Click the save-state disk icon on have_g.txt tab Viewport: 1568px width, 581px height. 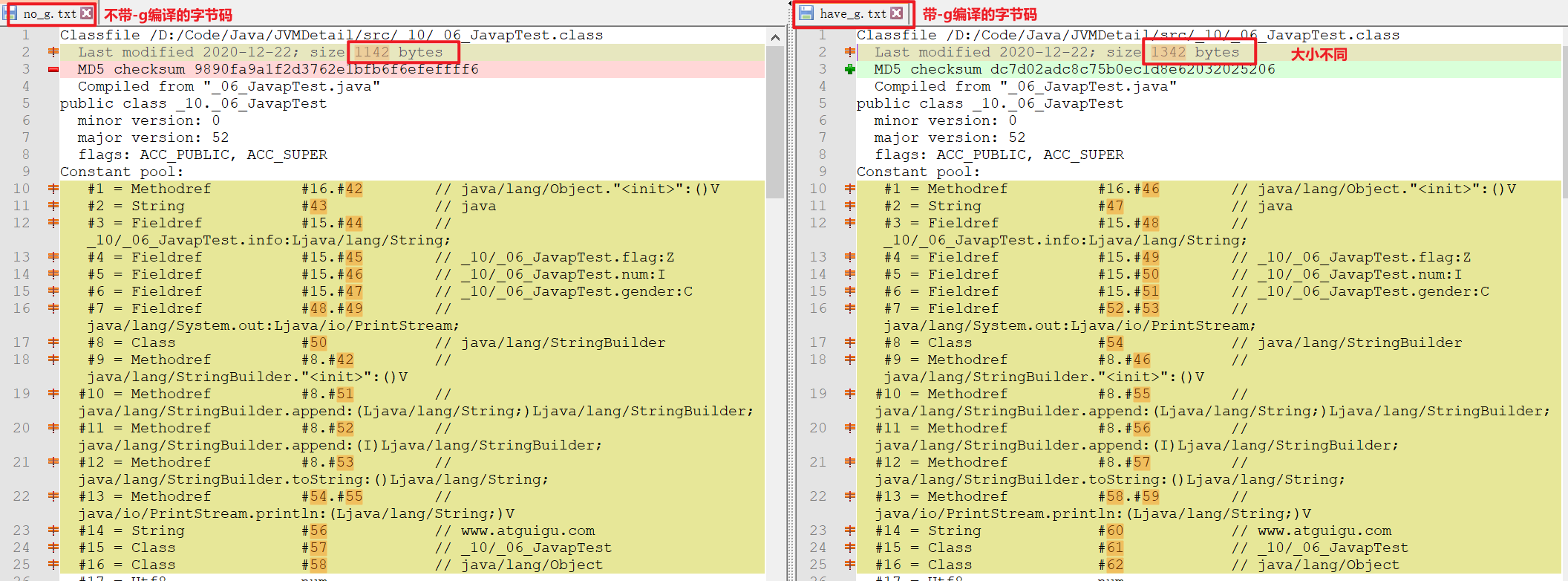(806, 13)
